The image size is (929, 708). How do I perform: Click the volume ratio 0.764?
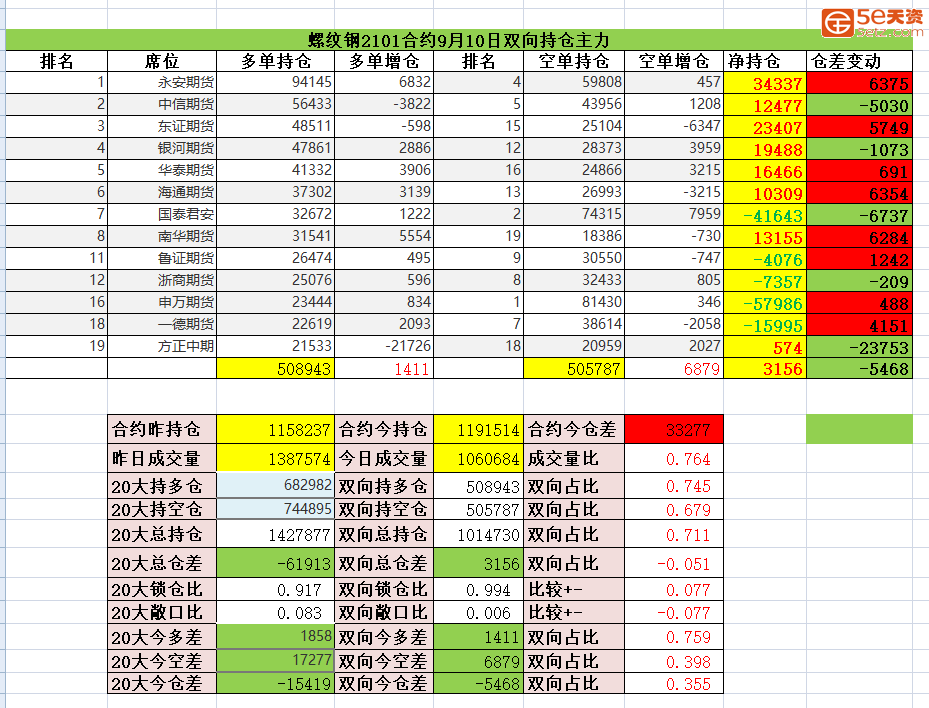[674, 458]
